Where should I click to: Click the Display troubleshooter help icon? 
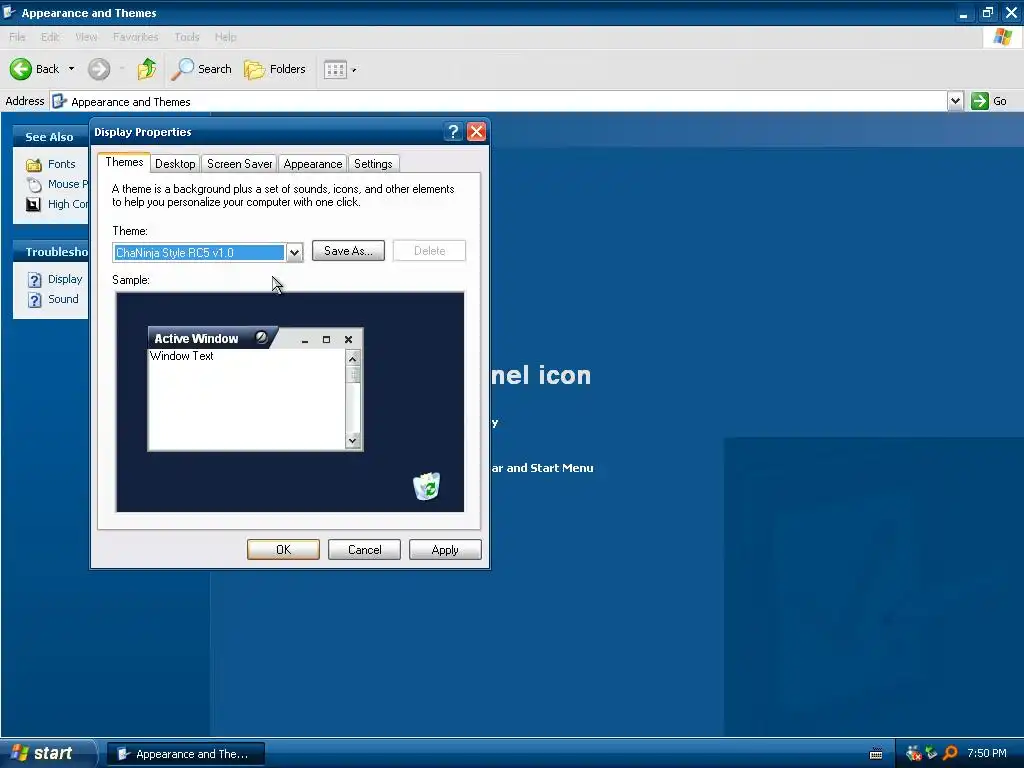click(x=35, y=280)
